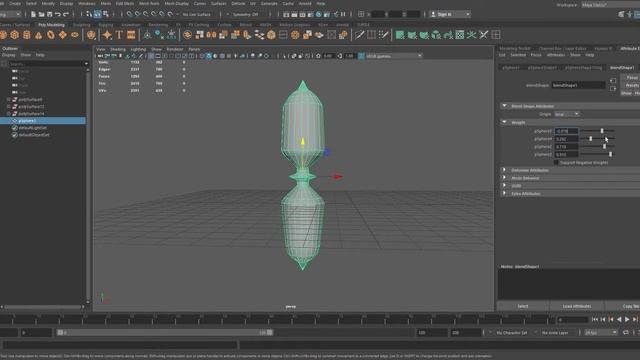Screen dimensions: 640x360
Task: Click the SVG tool shelf icon
Action: click(x=131, y=35)
